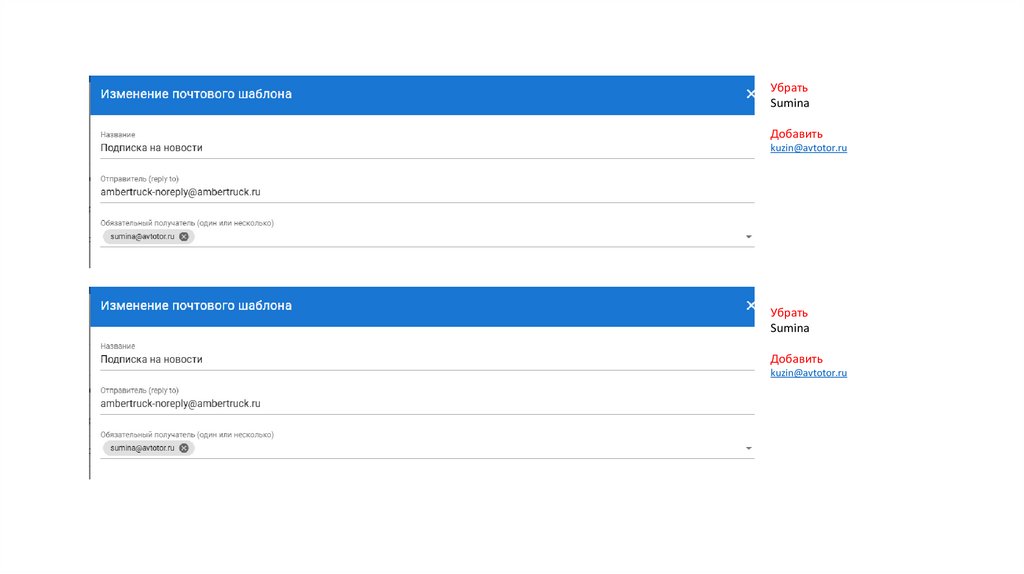1024x574 pixels.
Task: Focus the Отправитель field in the lower dialog
Action: pyautogui.click(x=400, y=403)
